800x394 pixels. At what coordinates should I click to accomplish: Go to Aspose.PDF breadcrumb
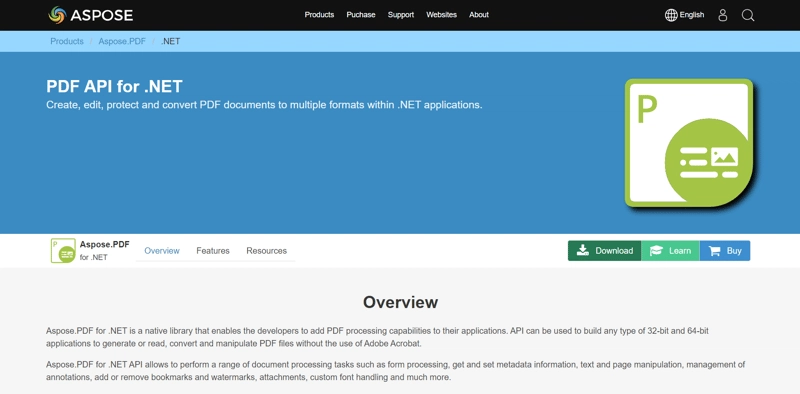point(122,41)
